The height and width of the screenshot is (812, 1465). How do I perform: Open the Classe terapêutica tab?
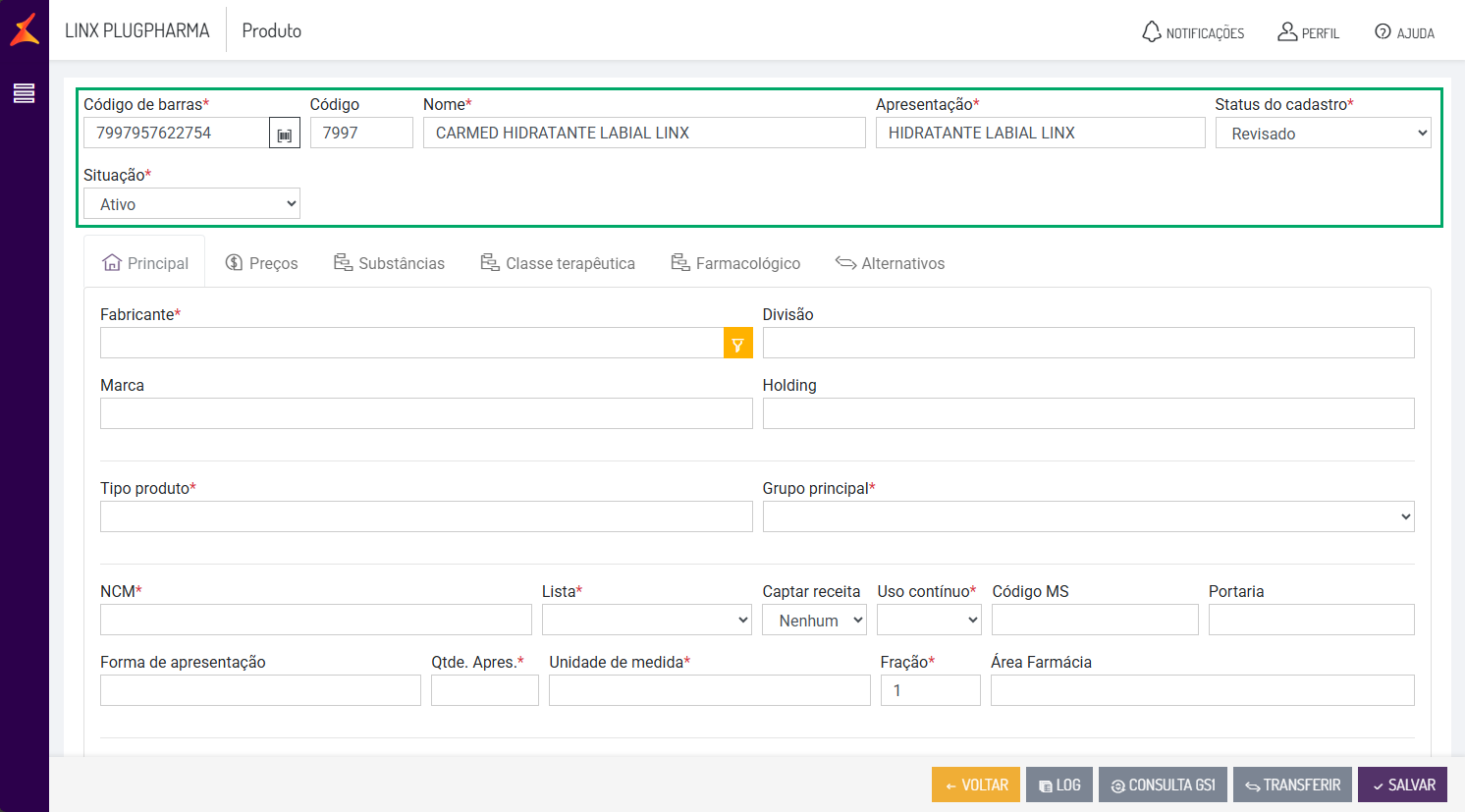click(558, 263)
